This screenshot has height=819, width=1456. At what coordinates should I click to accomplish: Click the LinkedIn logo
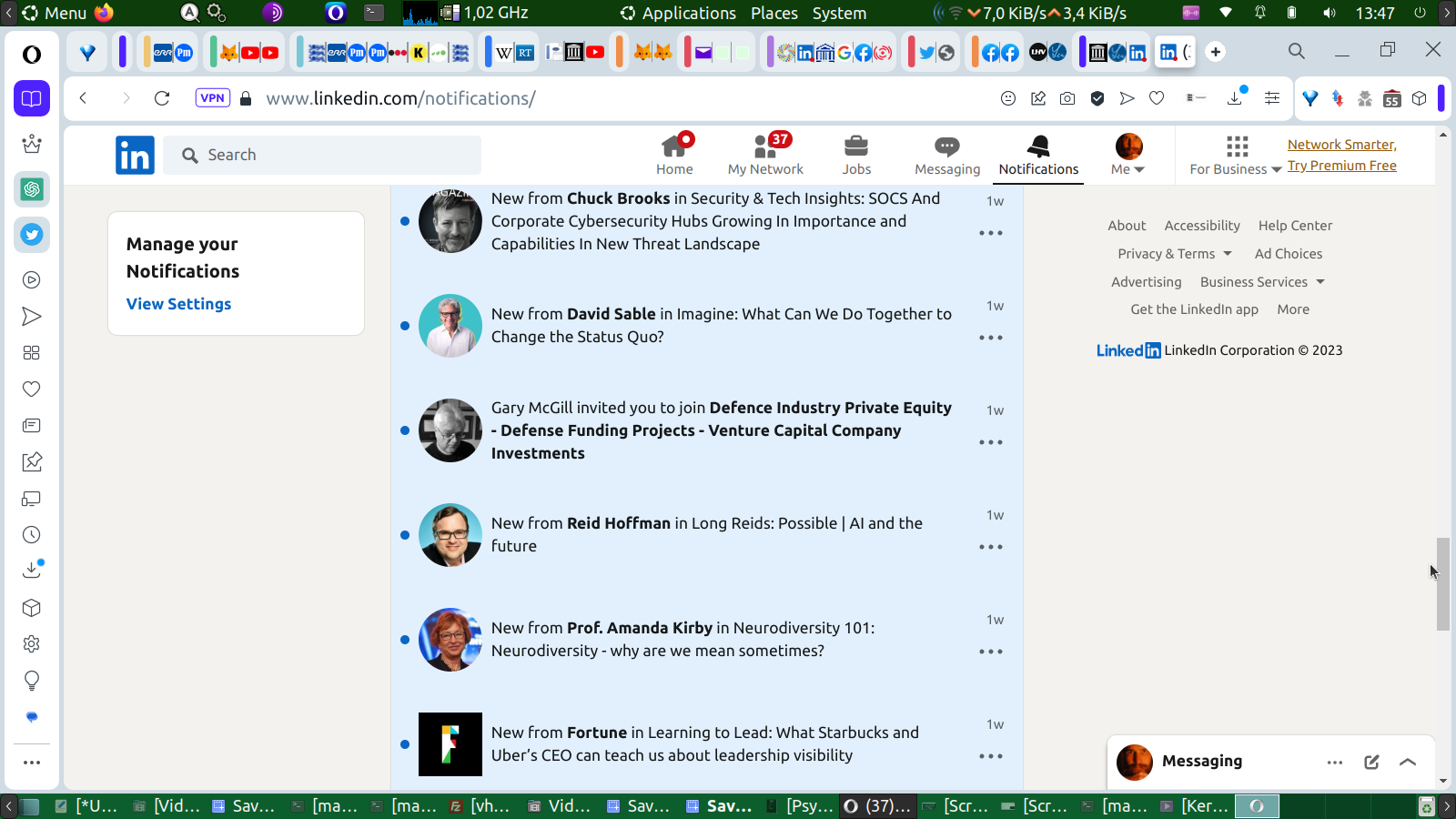point(135,155)
